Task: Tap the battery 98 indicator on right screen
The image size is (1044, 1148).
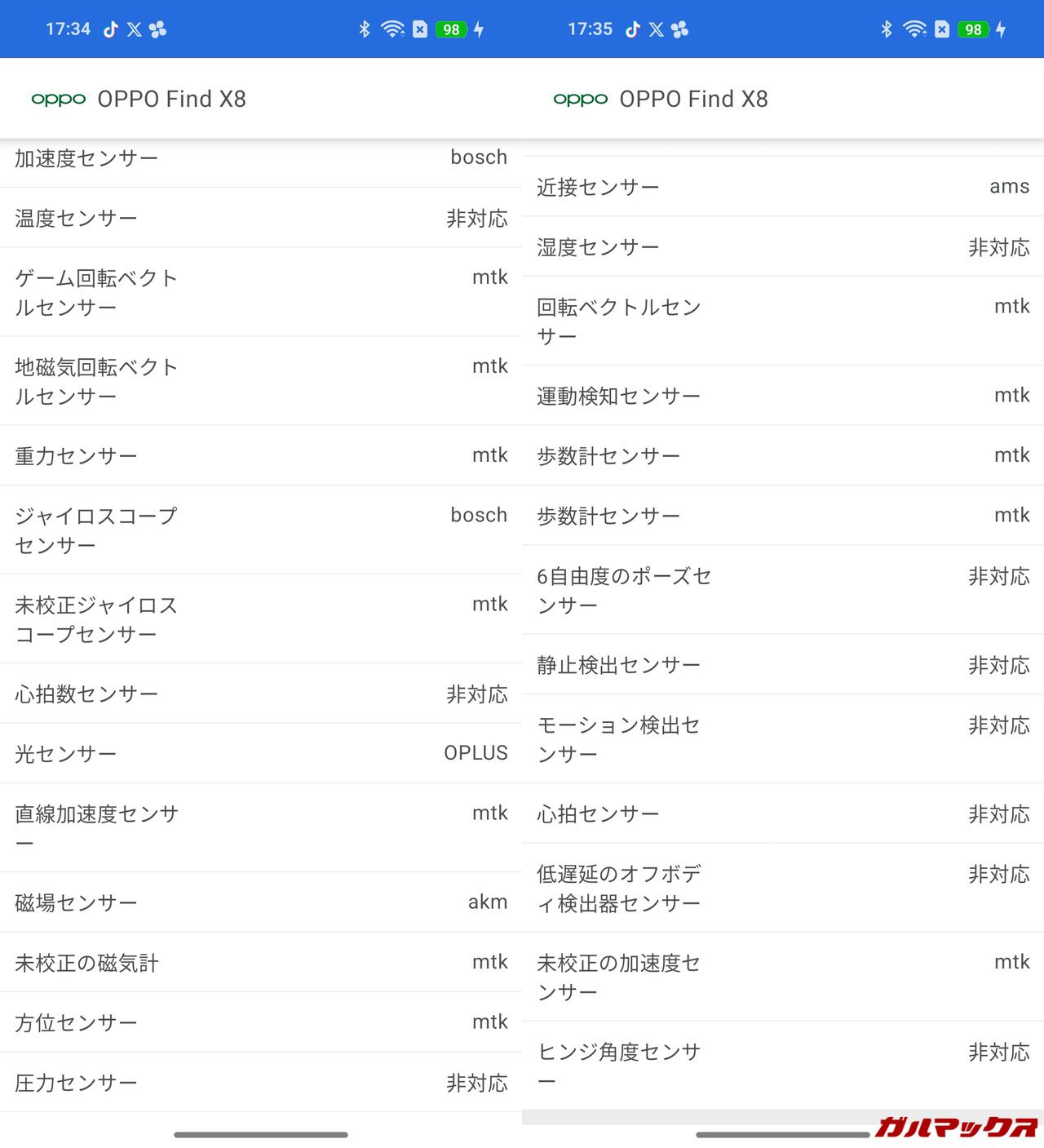Action: pos(973,29)
